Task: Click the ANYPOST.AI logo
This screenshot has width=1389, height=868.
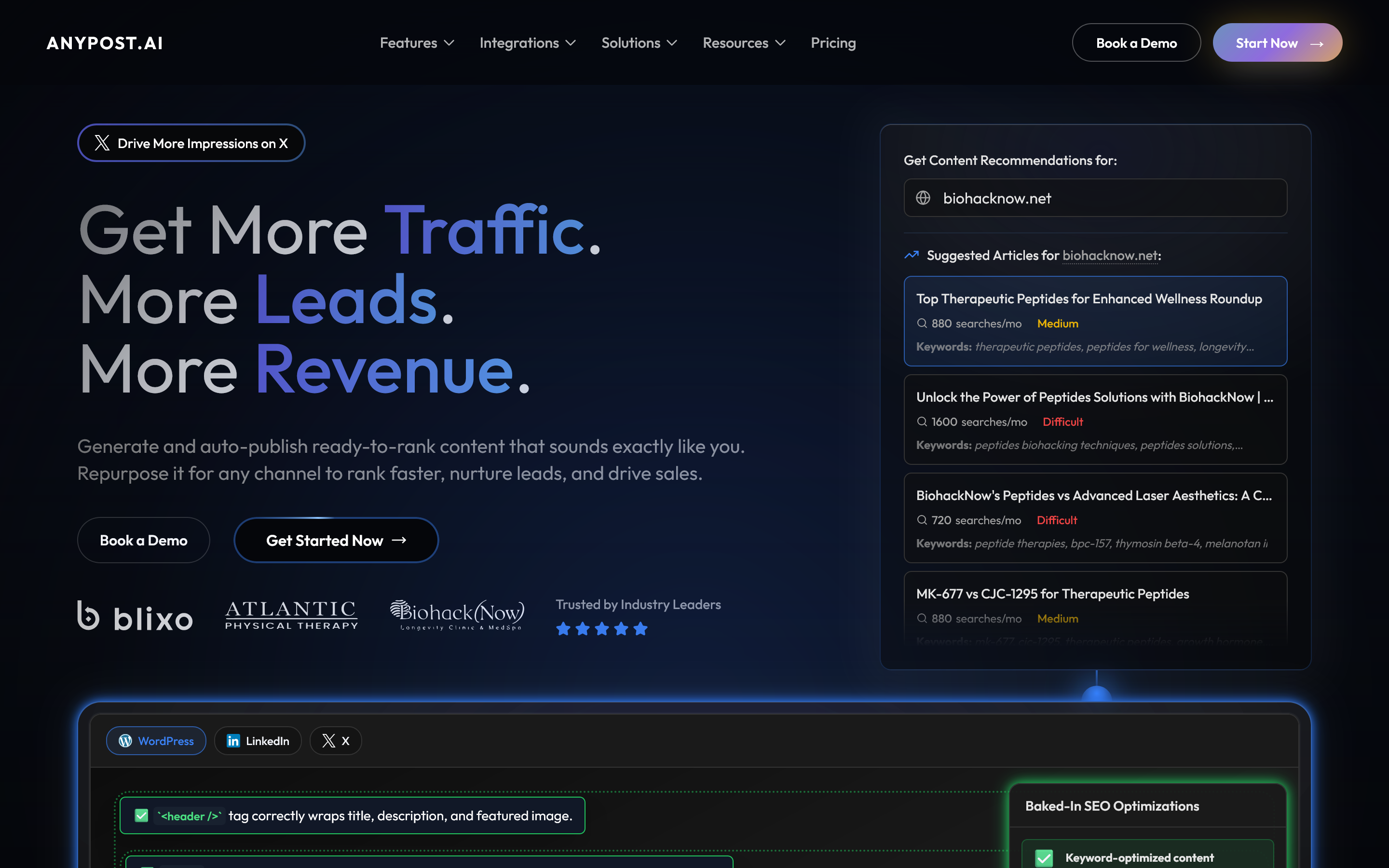Action: coord(105,43)
